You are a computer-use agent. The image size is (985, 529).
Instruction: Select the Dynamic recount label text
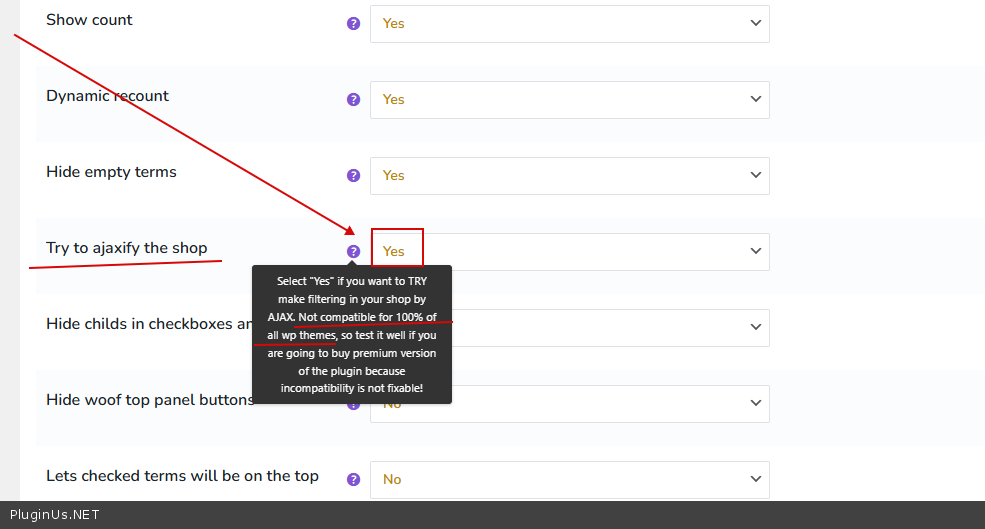(107, 96)
